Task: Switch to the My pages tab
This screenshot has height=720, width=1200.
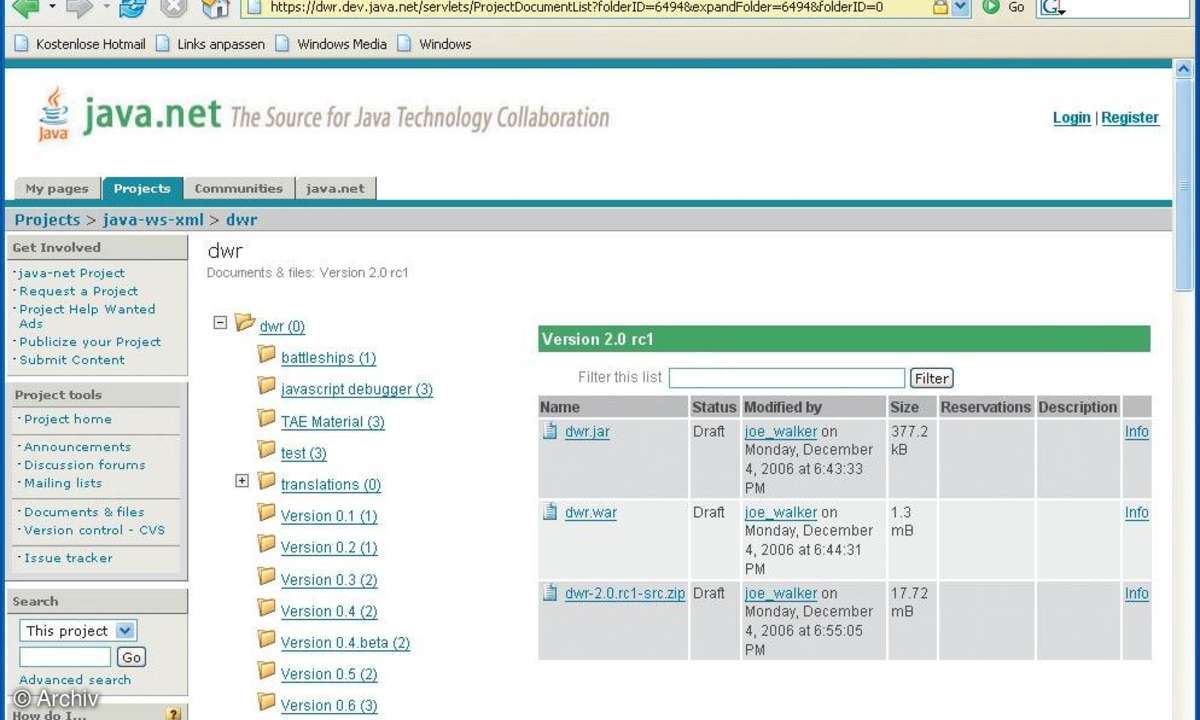Action: (57, 188)
